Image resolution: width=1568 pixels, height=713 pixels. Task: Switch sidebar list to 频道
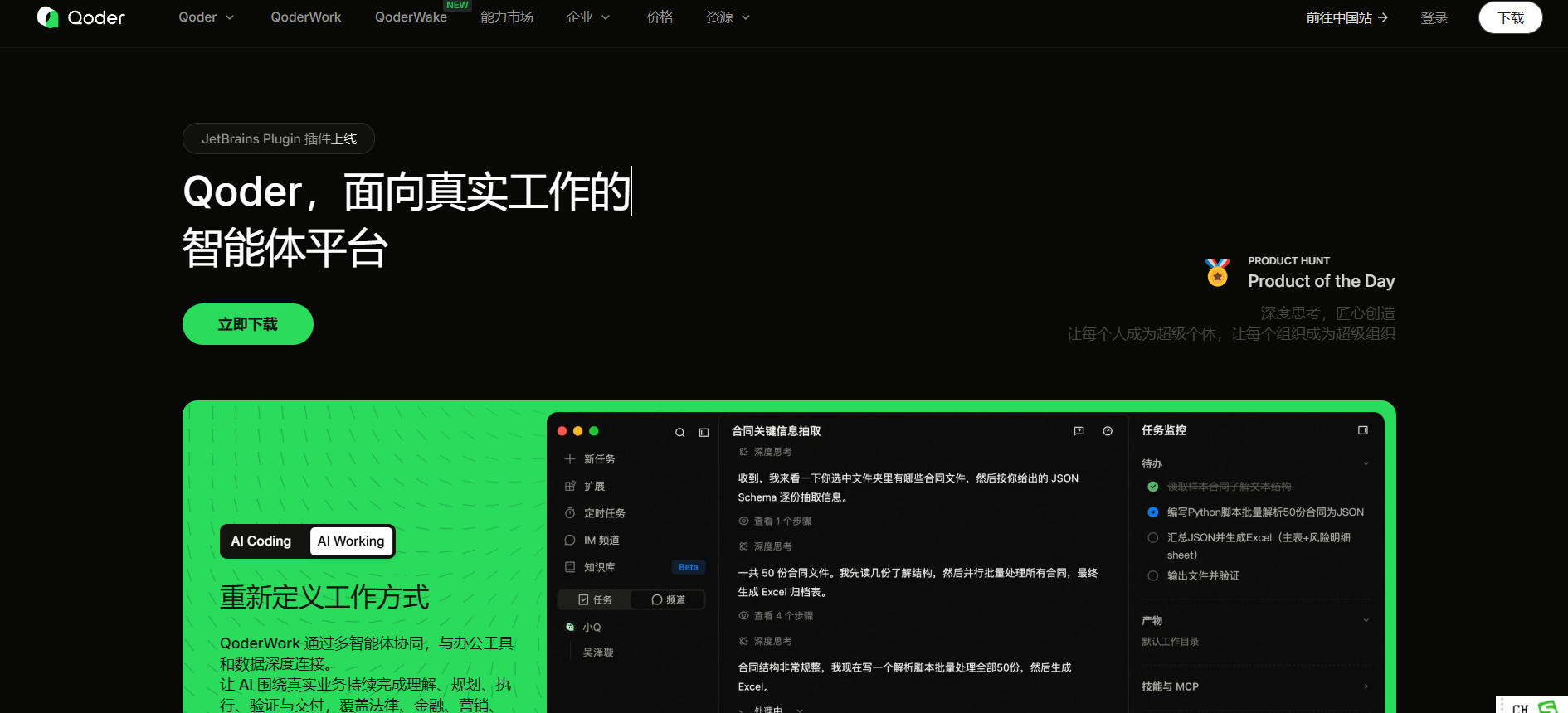[x=668, y=599]
